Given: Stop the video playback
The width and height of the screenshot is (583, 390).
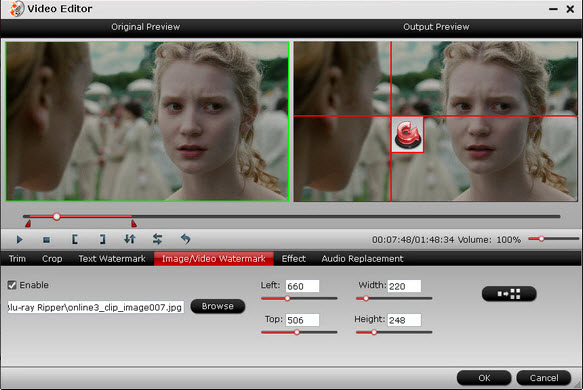Looking at the screenshot, I should point(46,240).
